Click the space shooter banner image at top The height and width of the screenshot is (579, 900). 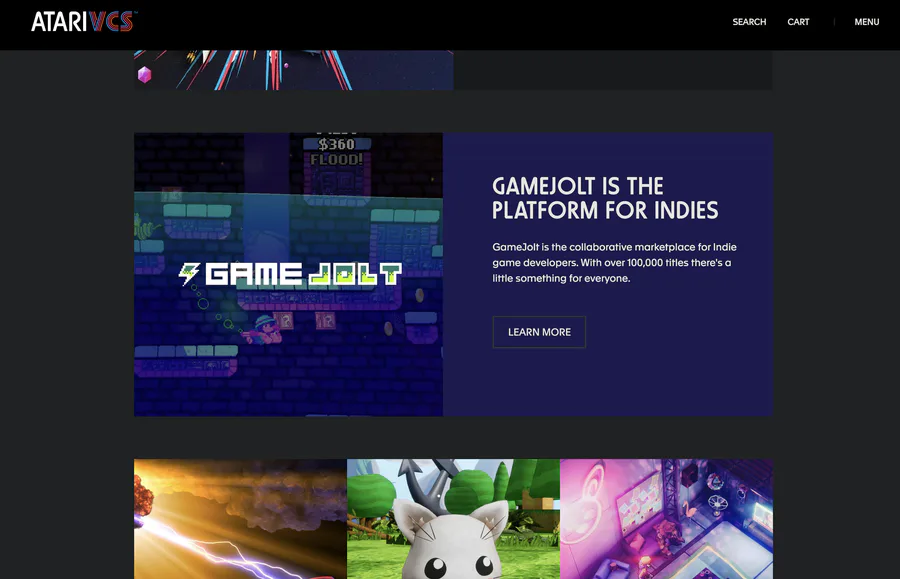[x=294, y=70]
